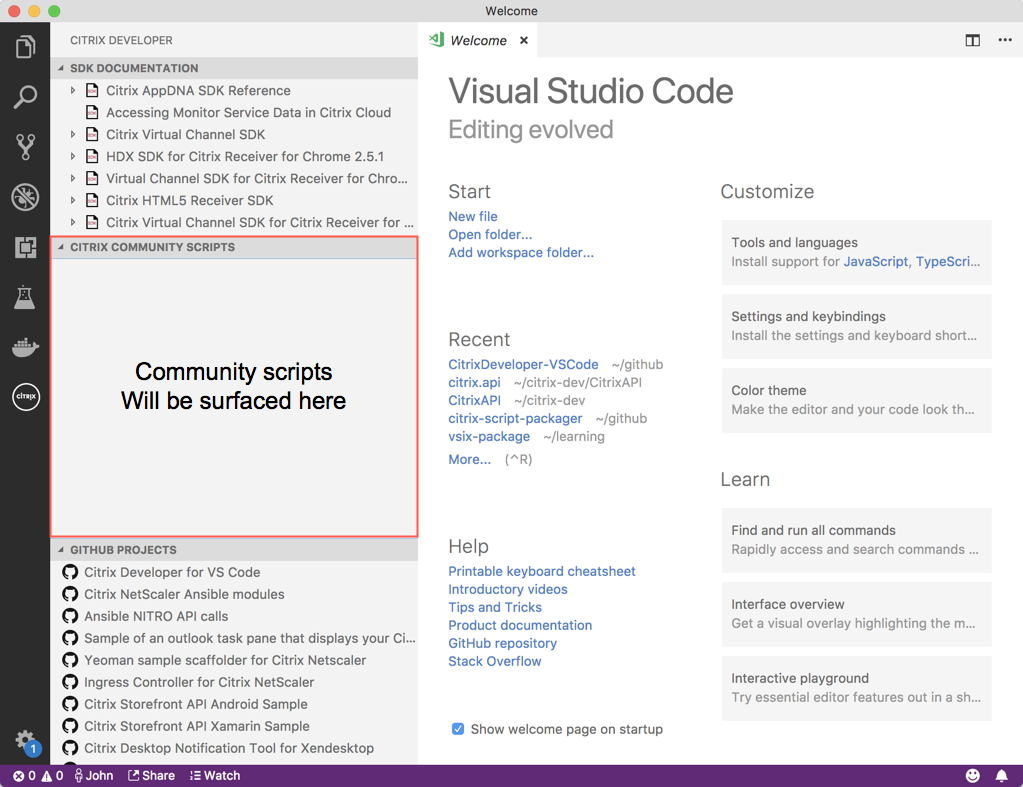
Task: Open the Explorer view in activity bar
Action: (25, 47)
